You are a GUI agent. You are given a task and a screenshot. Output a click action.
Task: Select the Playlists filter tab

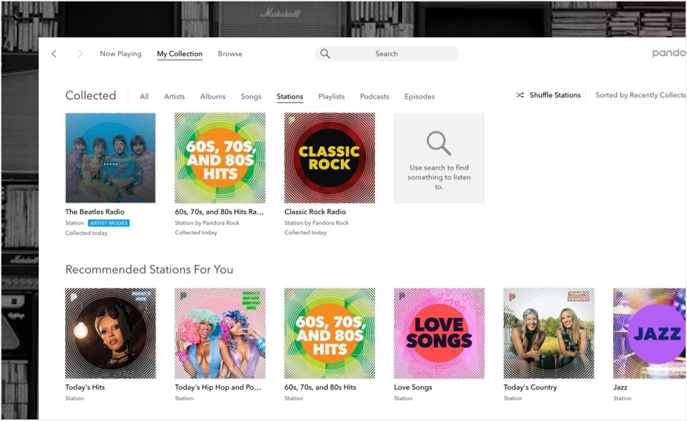(x=331, y=97)
